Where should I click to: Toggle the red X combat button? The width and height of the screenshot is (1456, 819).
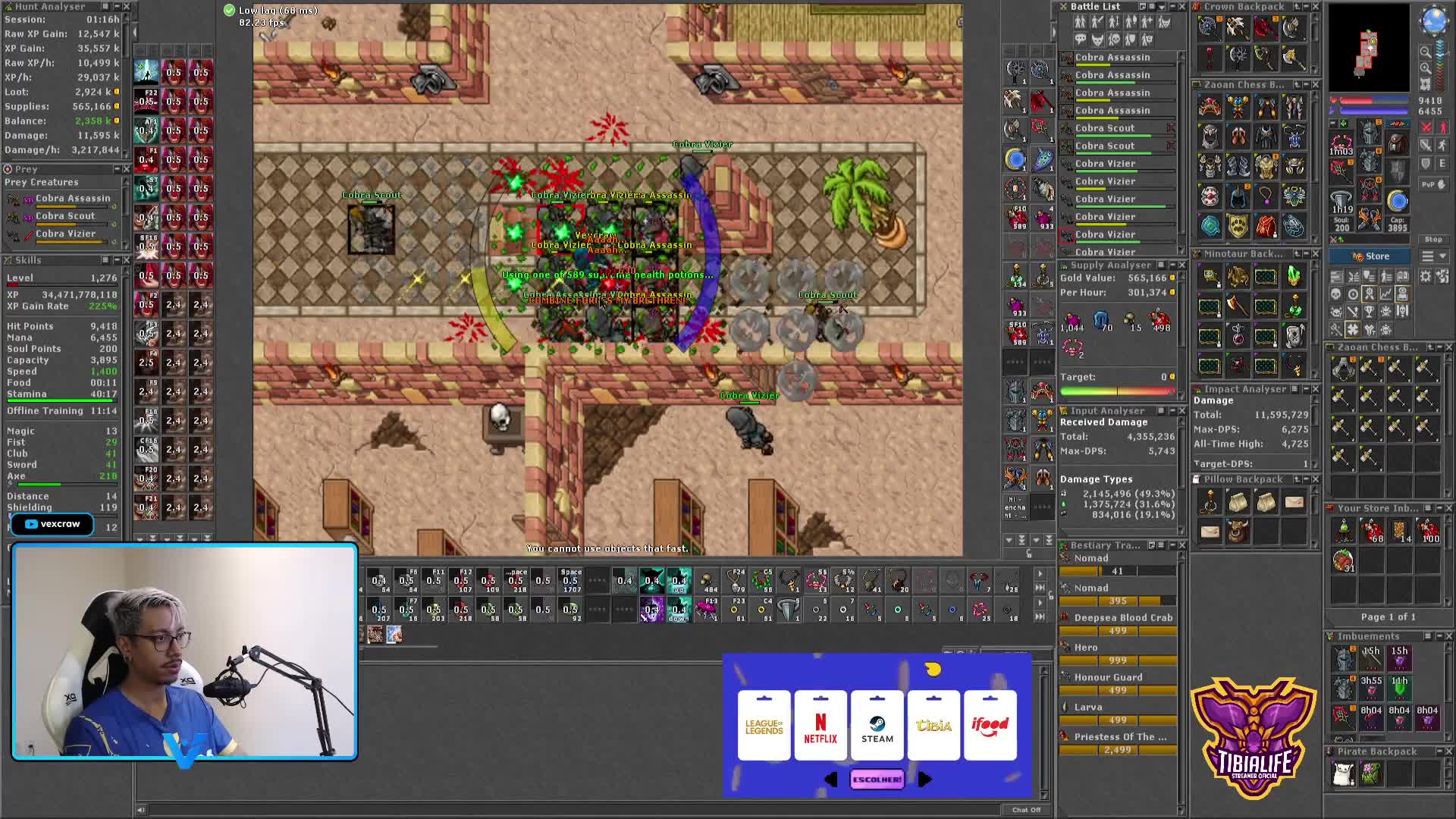coord(1426,127)
